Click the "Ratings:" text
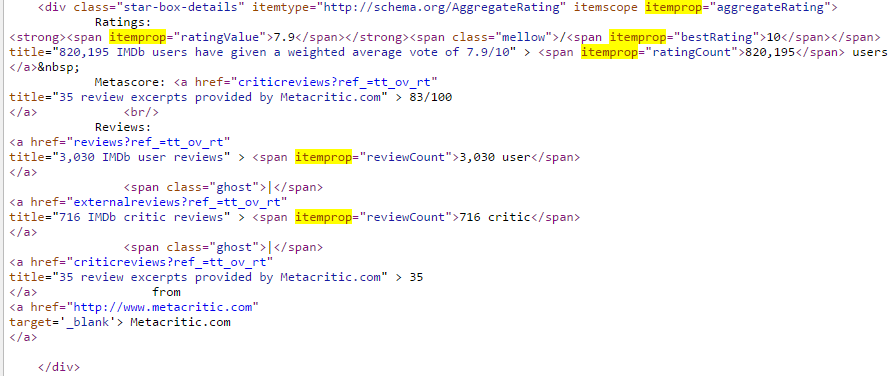Image resolution: width=894 pixels, height=376 pixels. (124, 22)
